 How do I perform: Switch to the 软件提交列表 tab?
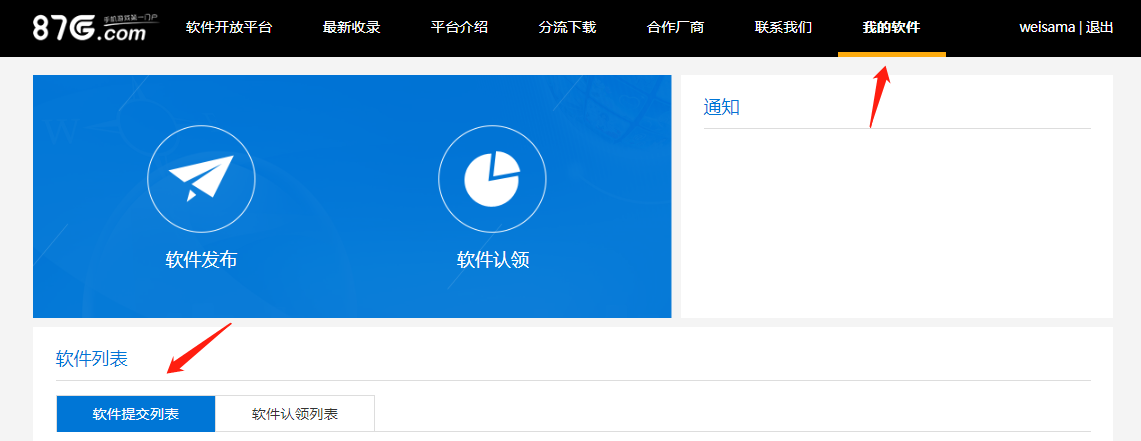click(136, 414)
